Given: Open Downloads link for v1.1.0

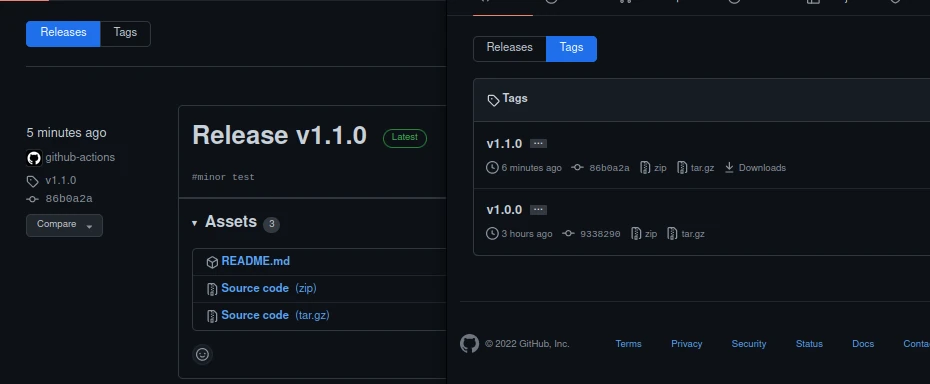Looking at the screenshot, I should point(762,168).
